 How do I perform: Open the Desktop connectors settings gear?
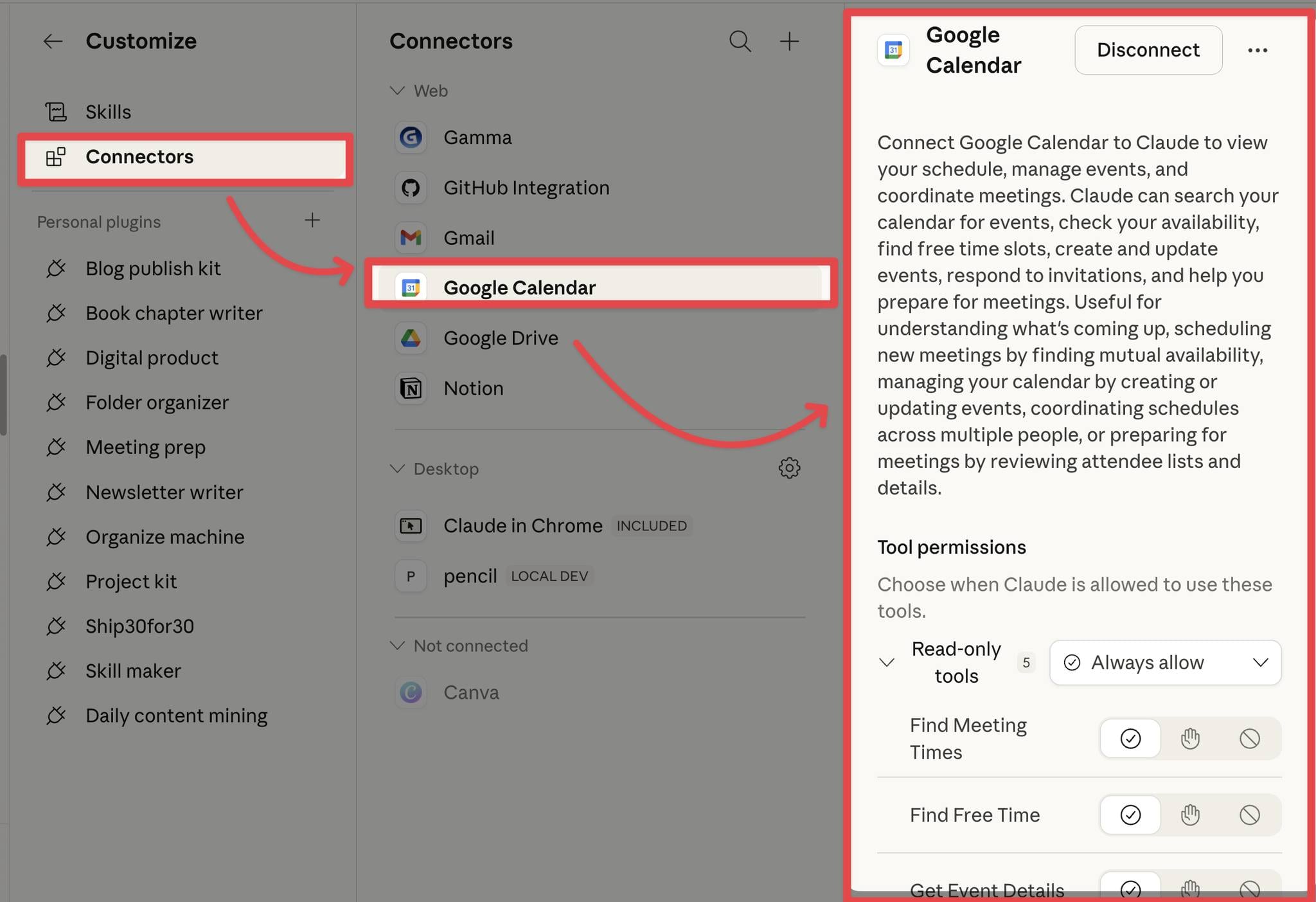(789, 468)
